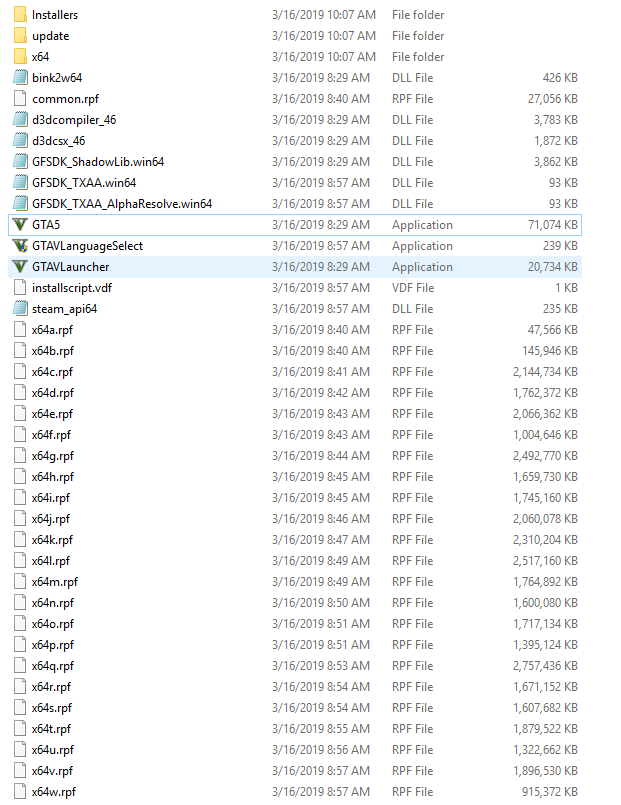Click the x64w.rpf file icon

click(x=20, y=792)
